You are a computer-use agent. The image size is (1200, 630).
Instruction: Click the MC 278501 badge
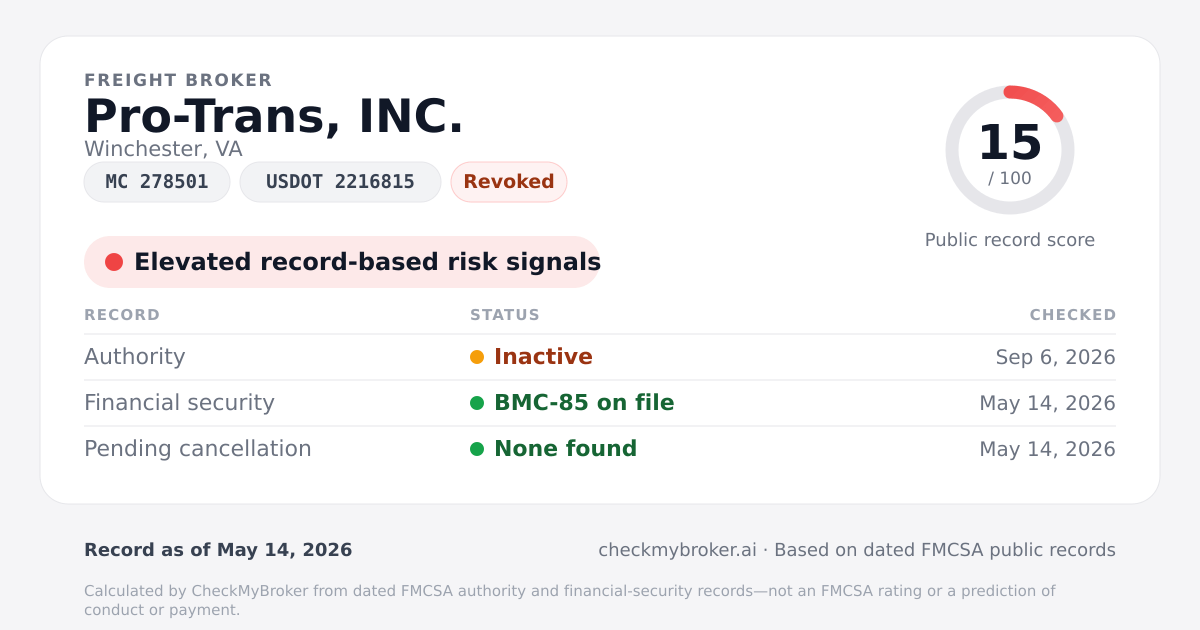157,182
